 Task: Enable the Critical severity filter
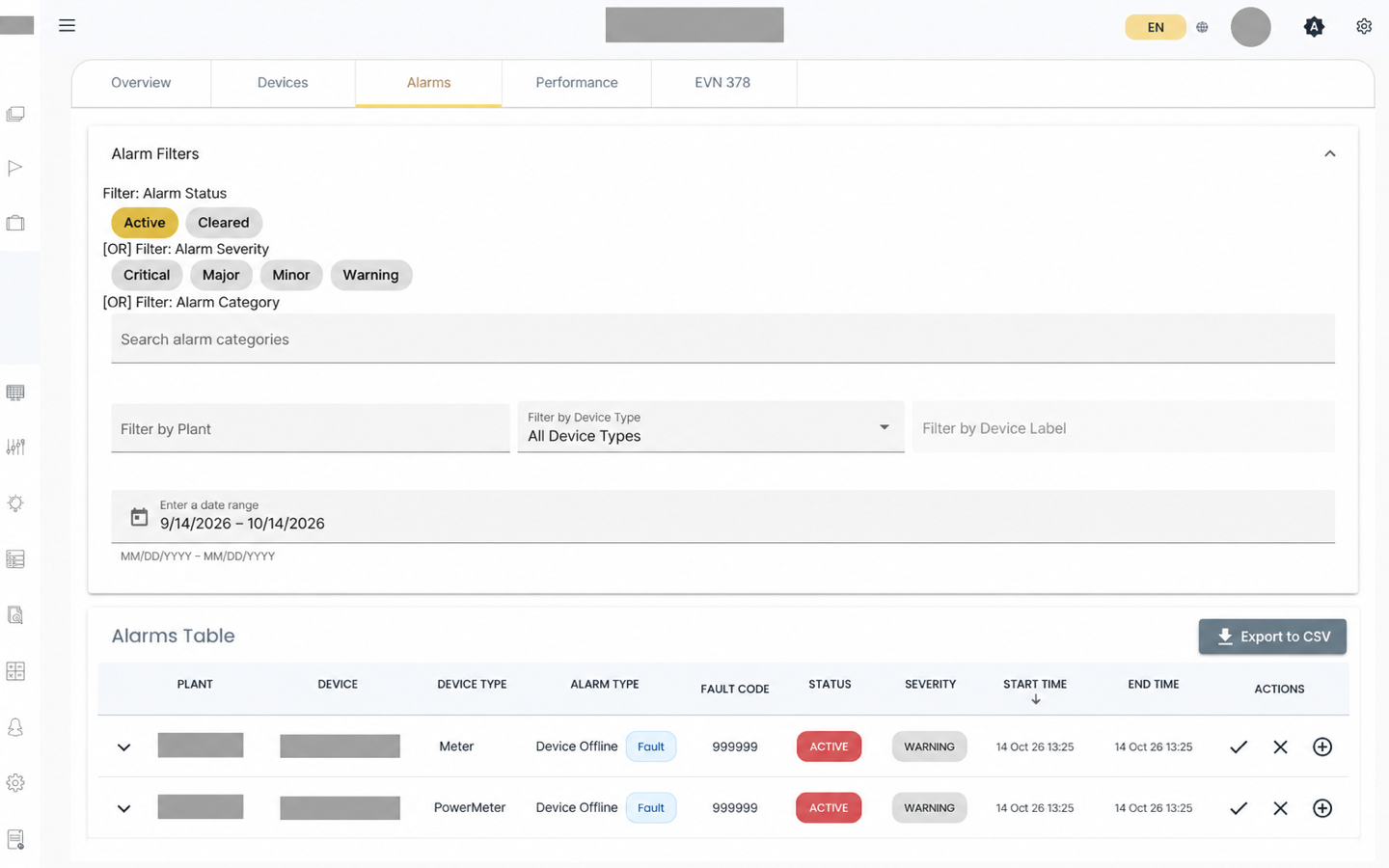point(147,275)
